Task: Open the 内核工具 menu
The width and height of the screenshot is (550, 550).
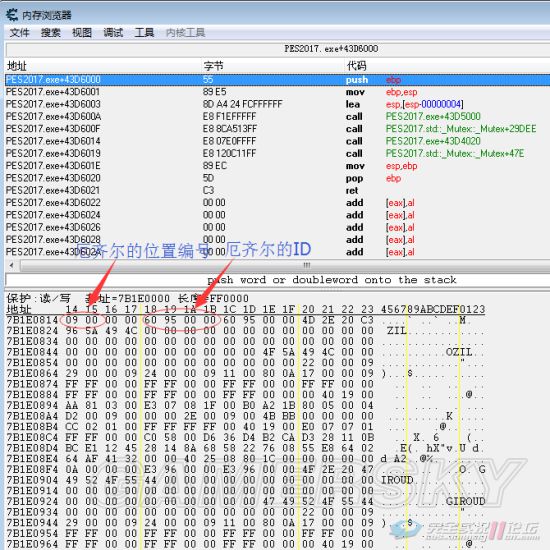Action: 185,33
